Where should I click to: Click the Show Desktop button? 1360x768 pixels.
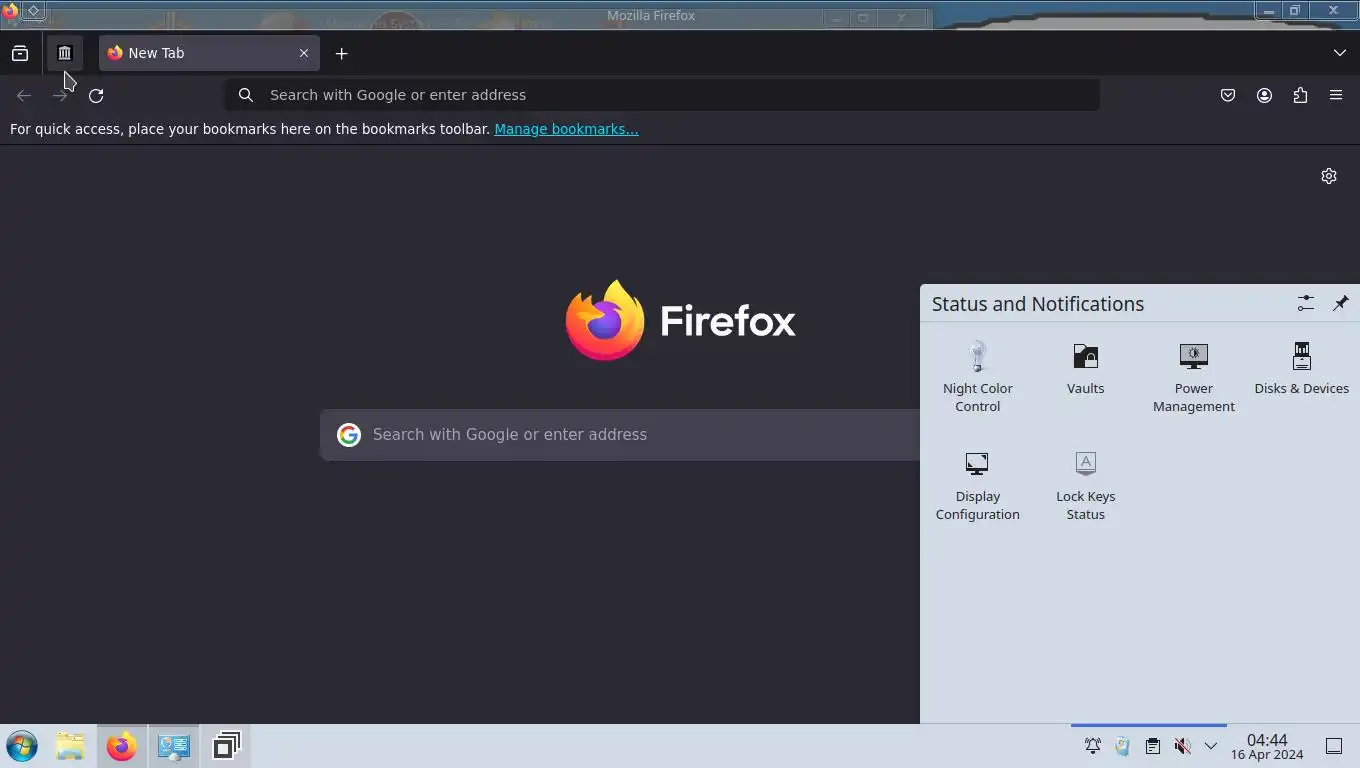1334,746
